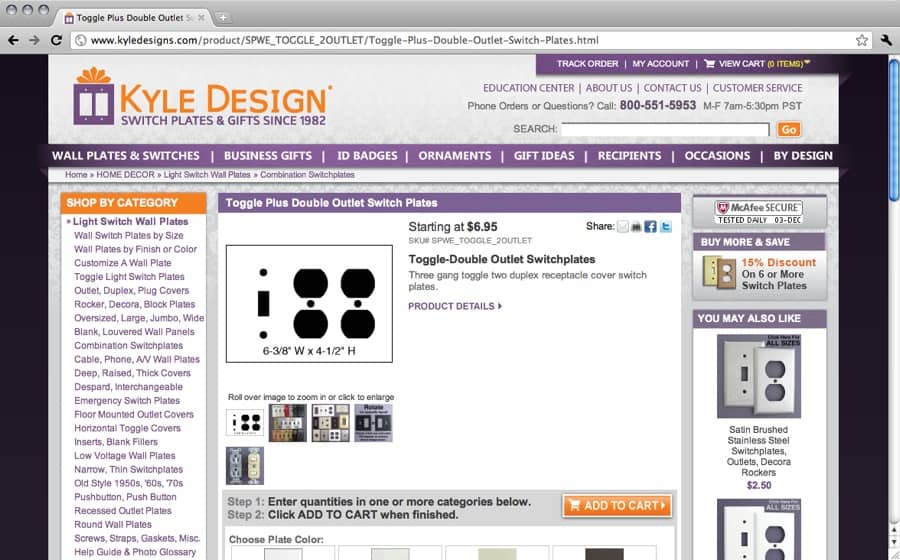Bookmark this page with the star icon
900x560 pixels.
pyautogui.click(x=862, y=40)
